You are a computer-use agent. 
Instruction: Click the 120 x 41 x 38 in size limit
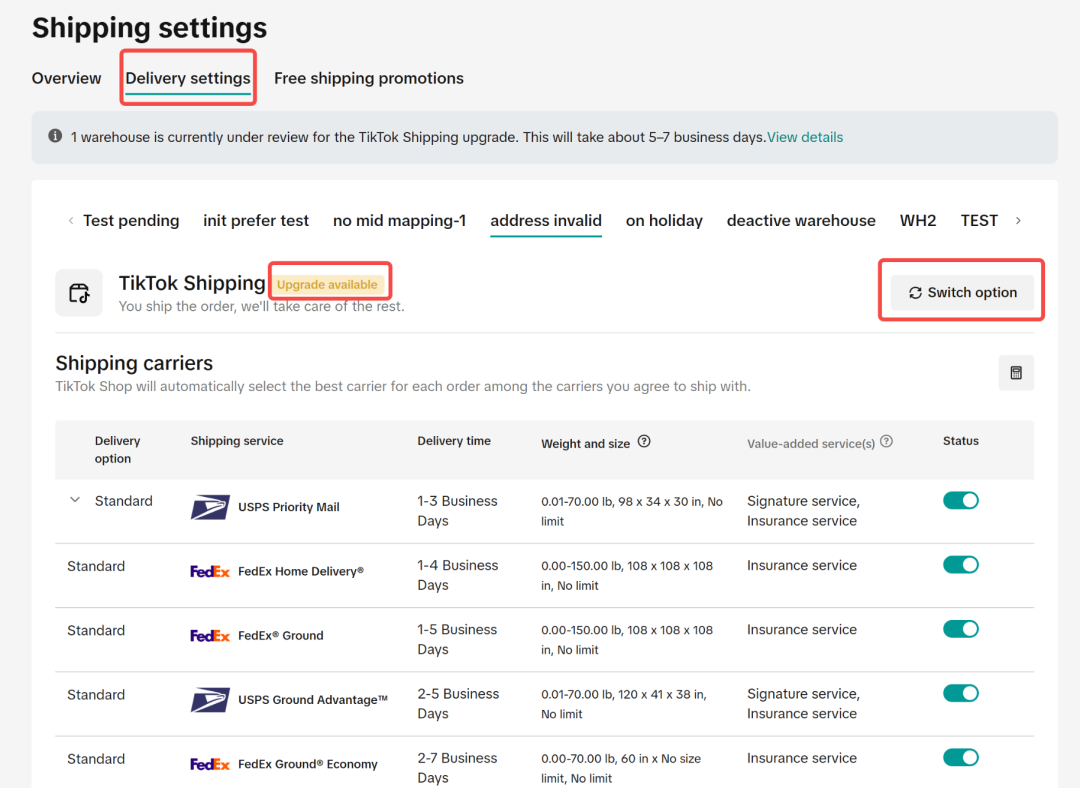662,694
